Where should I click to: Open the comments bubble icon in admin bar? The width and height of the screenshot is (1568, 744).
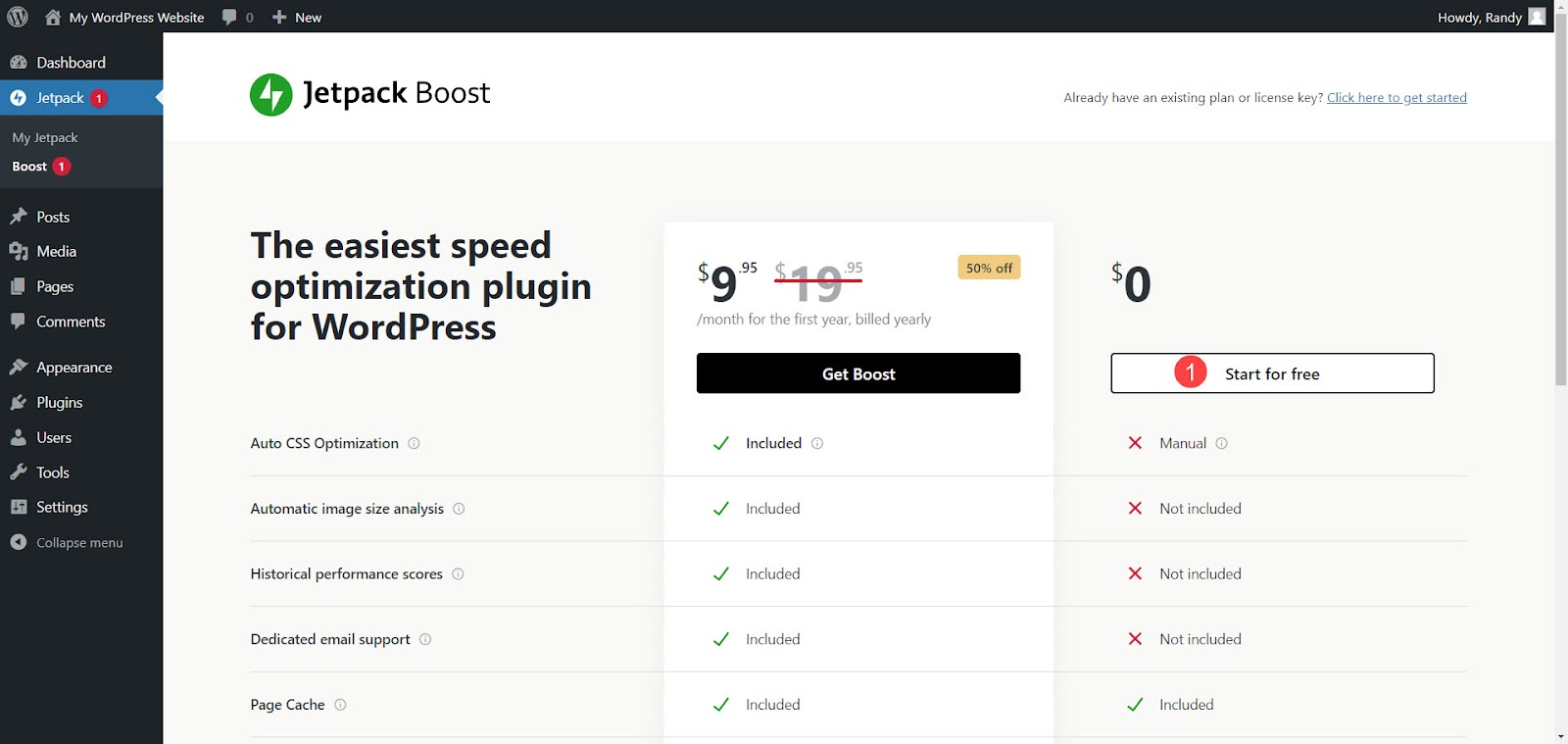tap(229, 17)
